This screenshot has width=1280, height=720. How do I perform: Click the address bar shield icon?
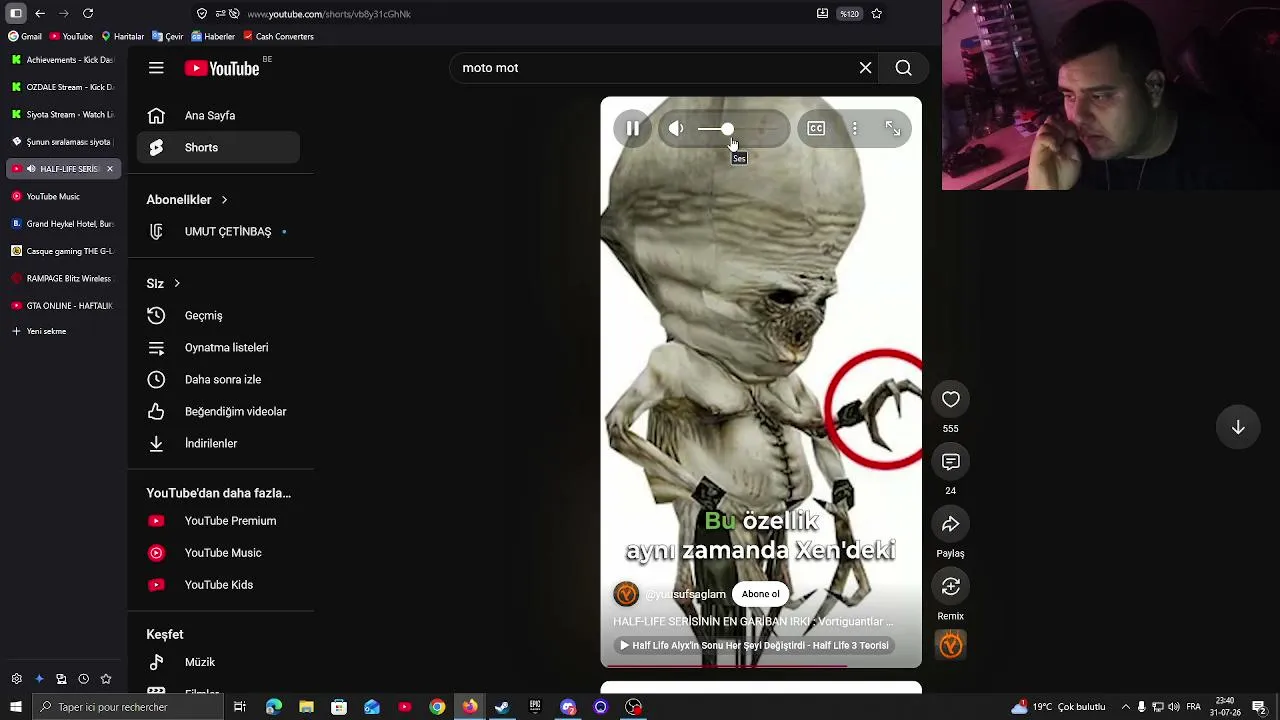[x=202, y=14]
